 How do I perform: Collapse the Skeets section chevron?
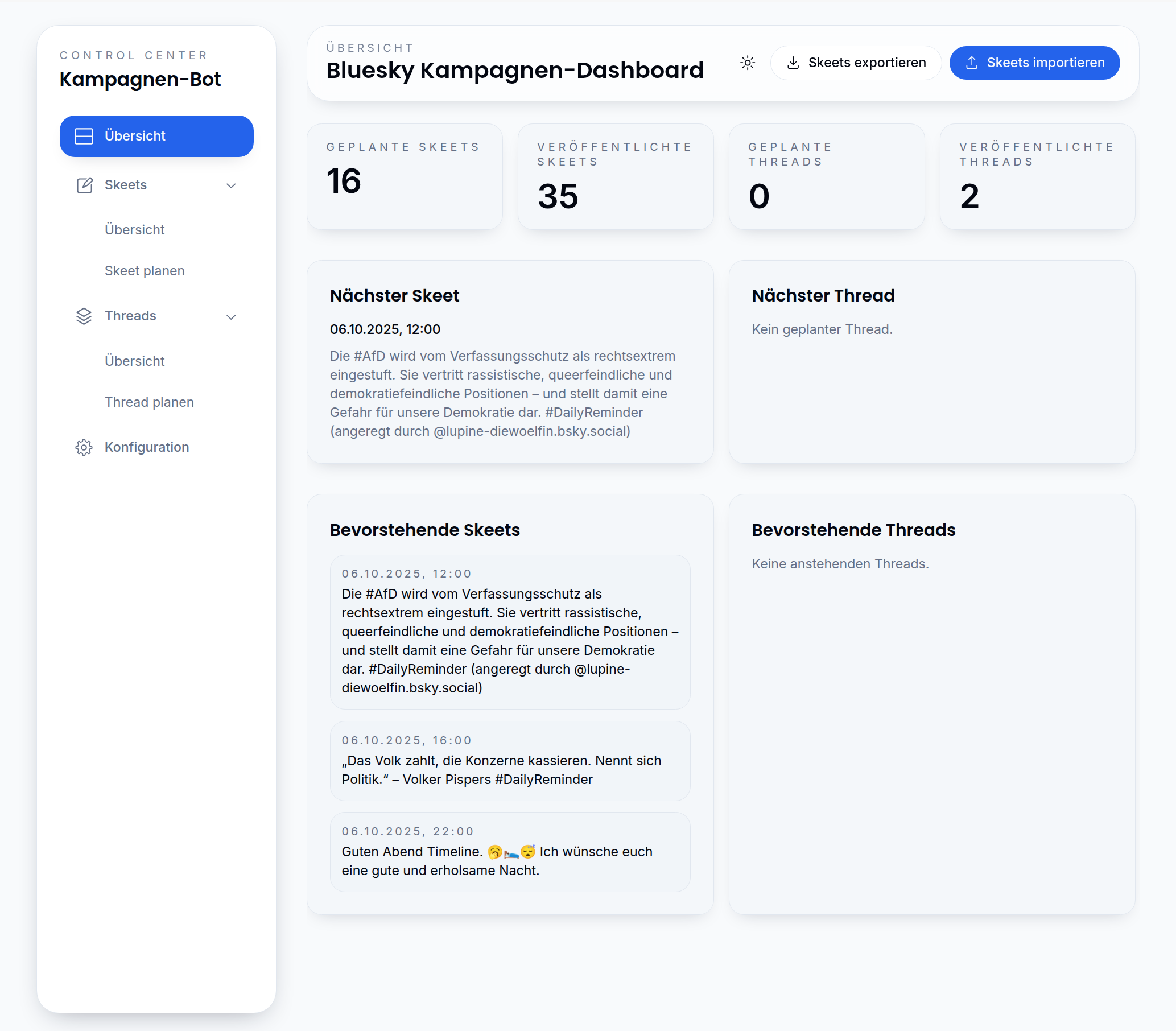pos(232,185)
